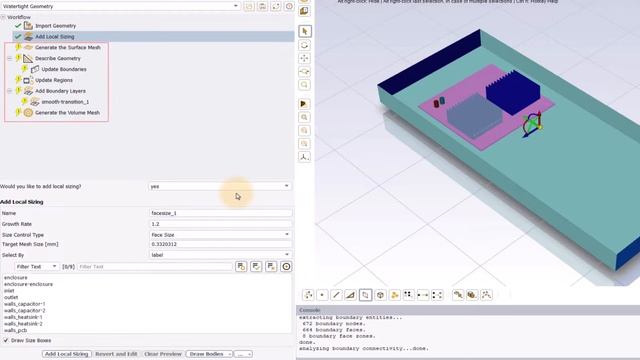Click the circular target icon beside the label filter

pyautogui.click(x=287, y=267)
